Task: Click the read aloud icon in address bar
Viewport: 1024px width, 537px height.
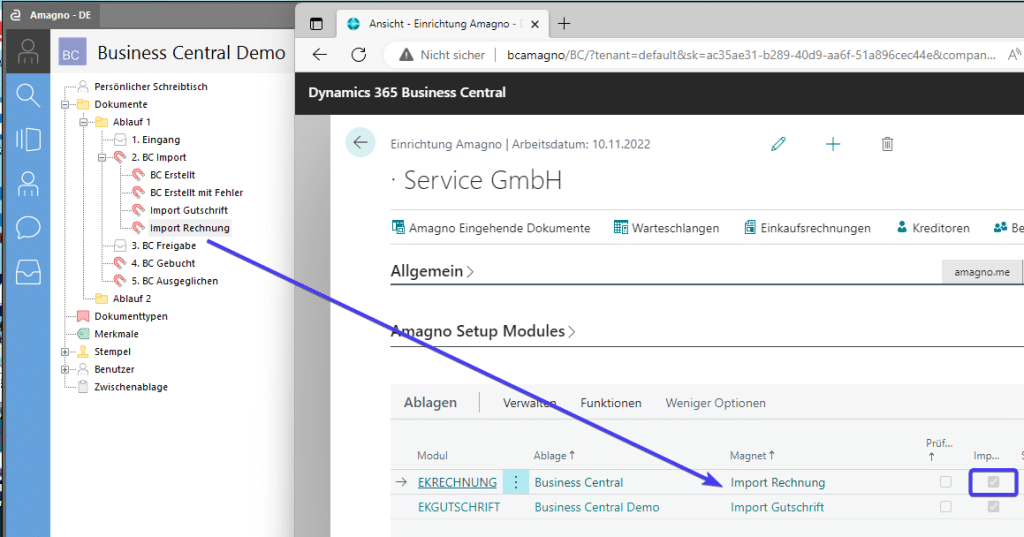Action: click(x=1014, y=55)
